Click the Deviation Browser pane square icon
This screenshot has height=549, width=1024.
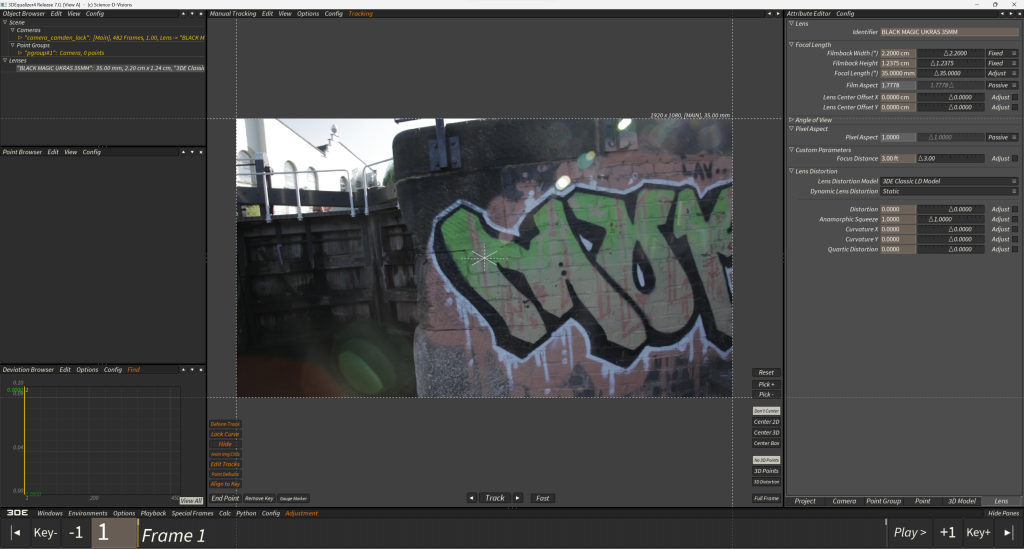[201, 369]
